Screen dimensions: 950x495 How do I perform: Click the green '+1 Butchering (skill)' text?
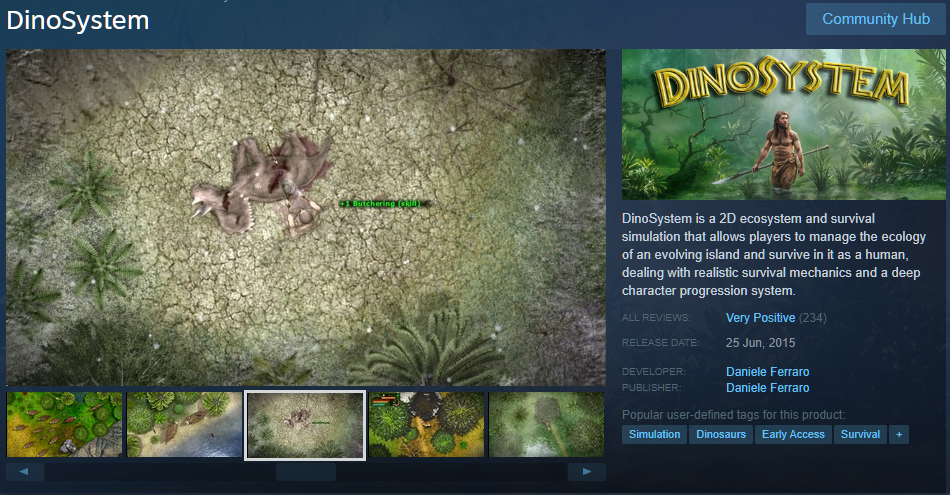pos(380,204)
